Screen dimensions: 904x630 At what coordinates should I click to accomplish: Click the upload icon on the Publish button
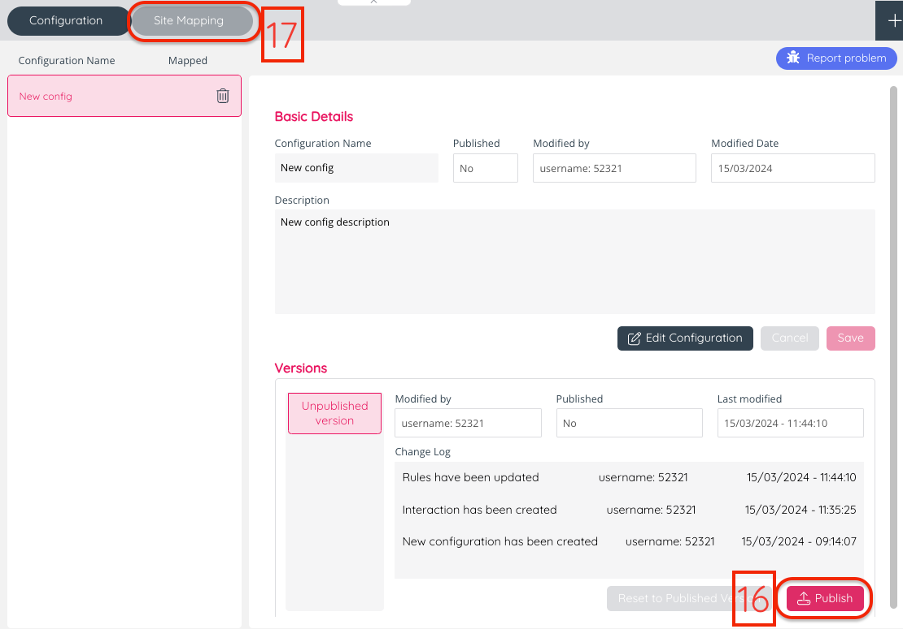[x=803, y=598]
